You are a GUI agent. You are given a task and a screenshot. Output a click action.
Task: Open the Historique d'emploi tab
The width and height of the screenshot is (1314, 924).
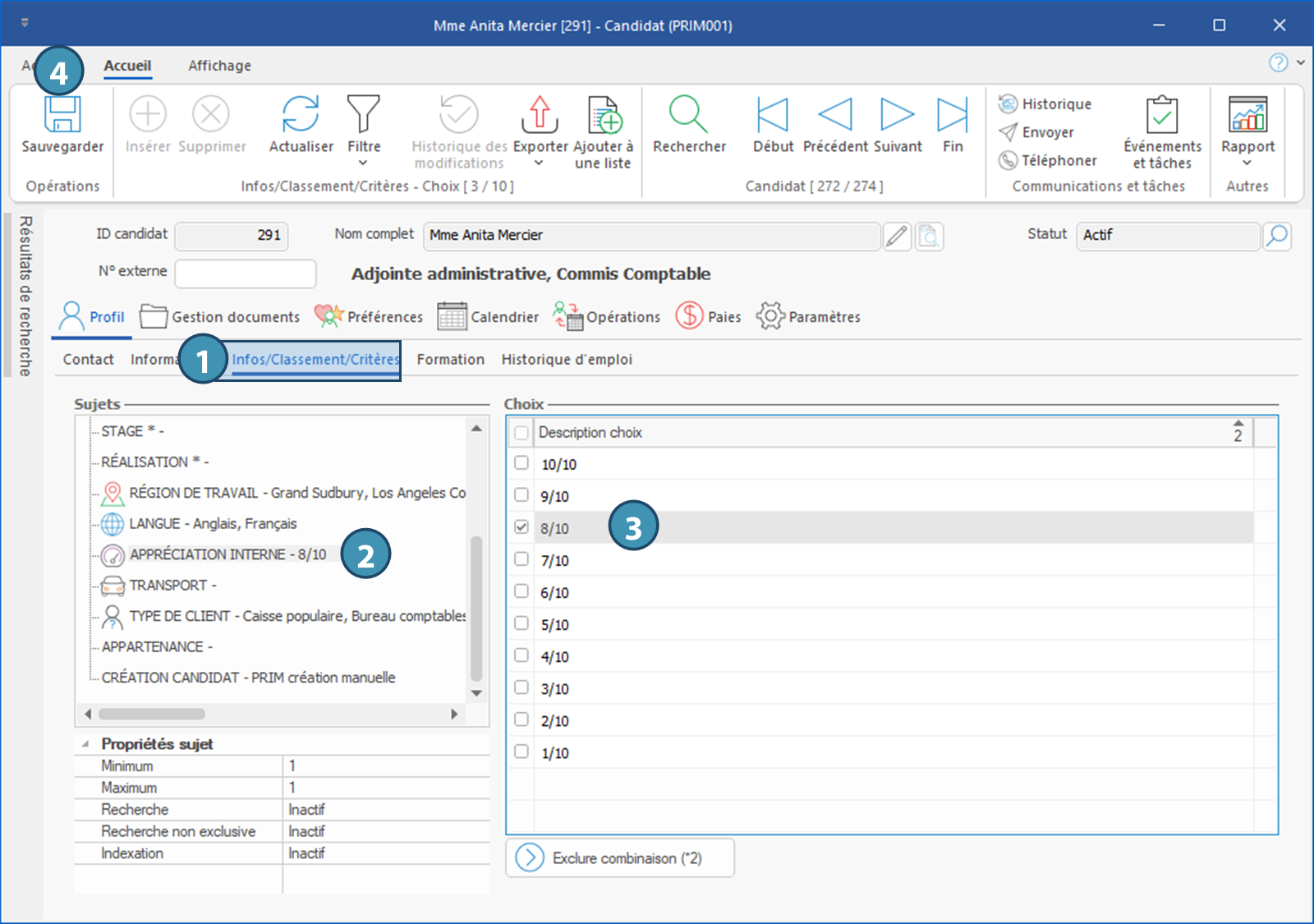pos(567,360)
